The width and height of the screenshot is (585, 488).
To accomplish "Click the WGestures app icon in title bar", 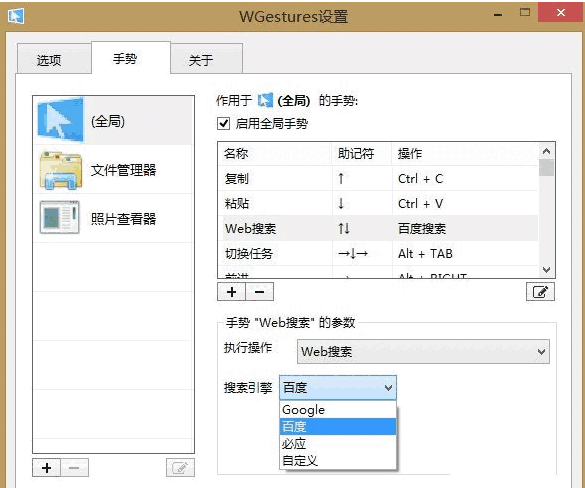I will (16, 16).
